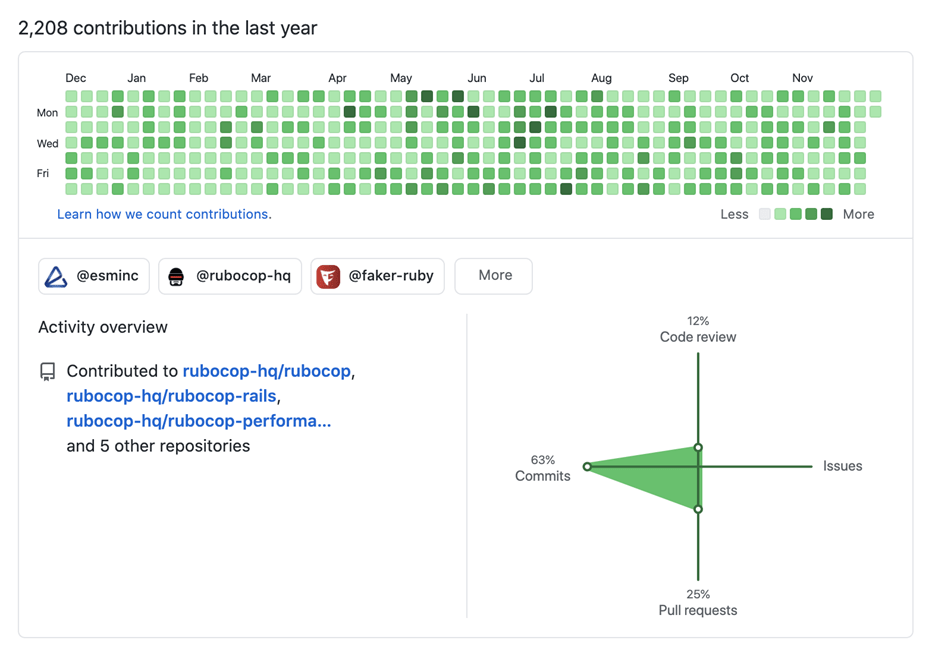Click the repository icon beside Contributed to
The height and width of the screenshot is (656, 929).
(x=47, y=372)
